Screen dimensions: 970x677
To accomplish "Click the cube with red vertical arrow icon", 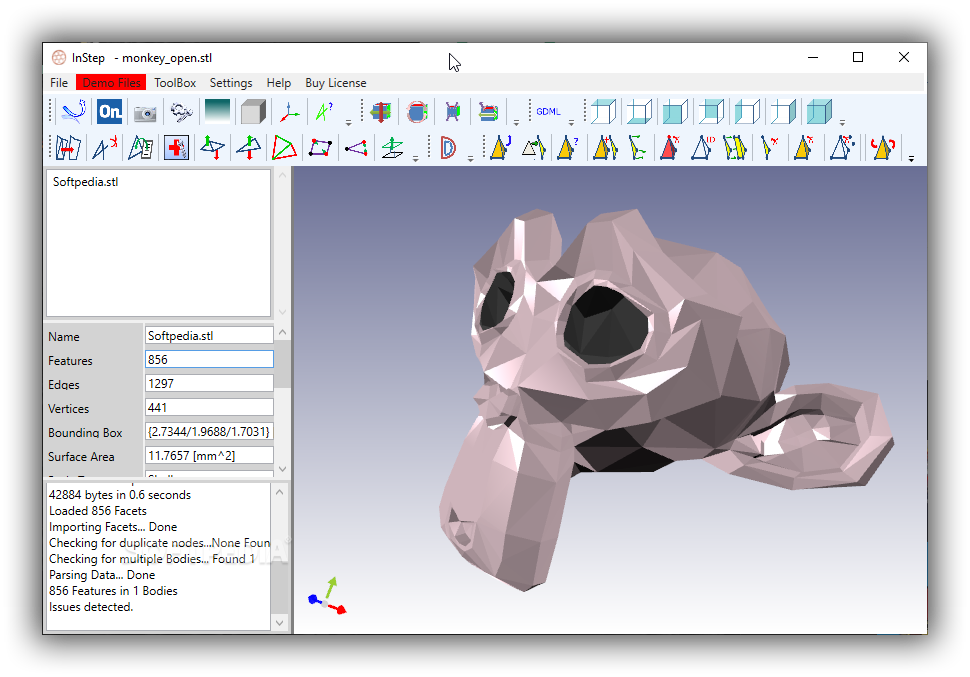I will coord(381,112).
